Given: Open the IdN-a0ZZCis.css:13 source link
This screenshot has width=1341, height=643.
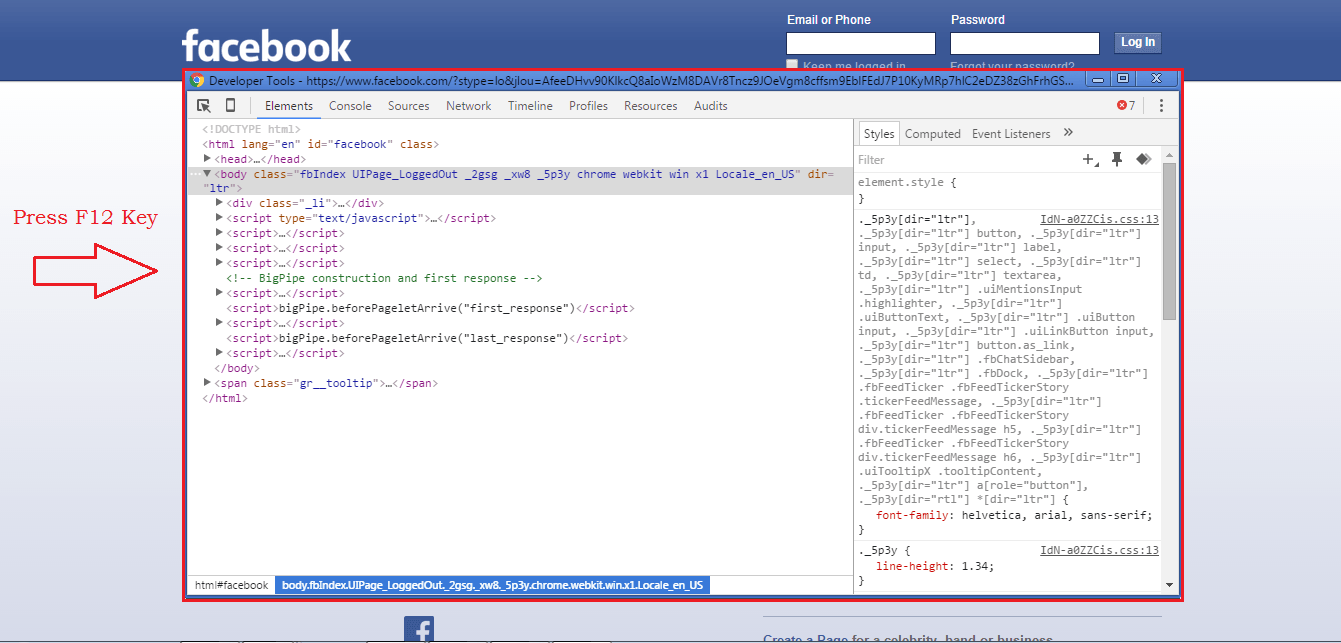Looking at the screenshot, I should (1099, 219).
